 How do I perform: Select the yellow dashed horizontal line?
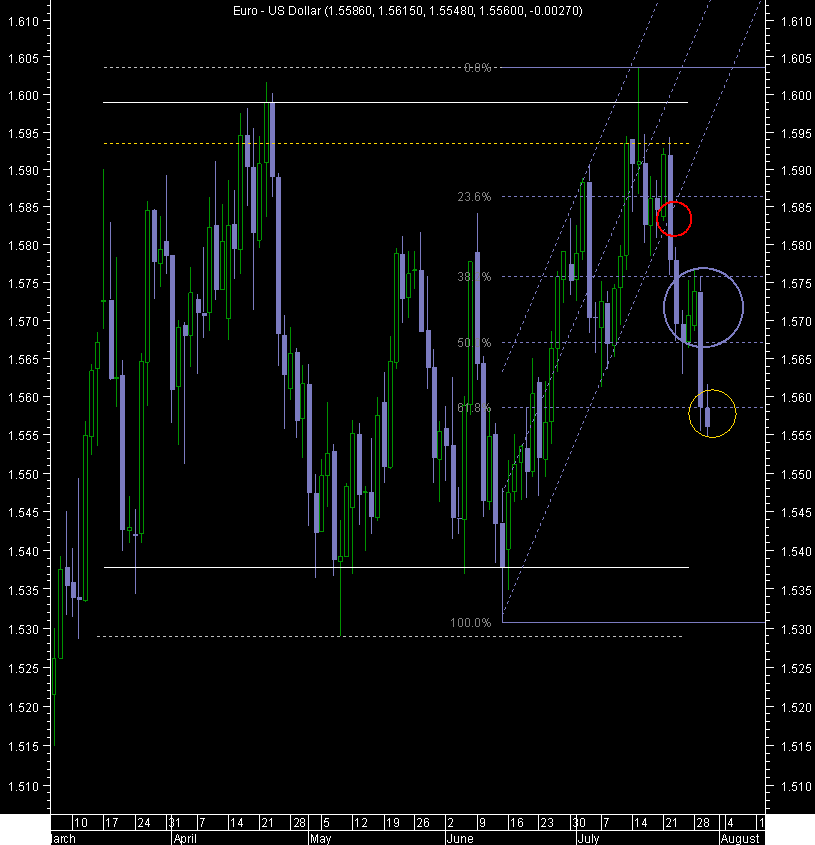point(396,143)
